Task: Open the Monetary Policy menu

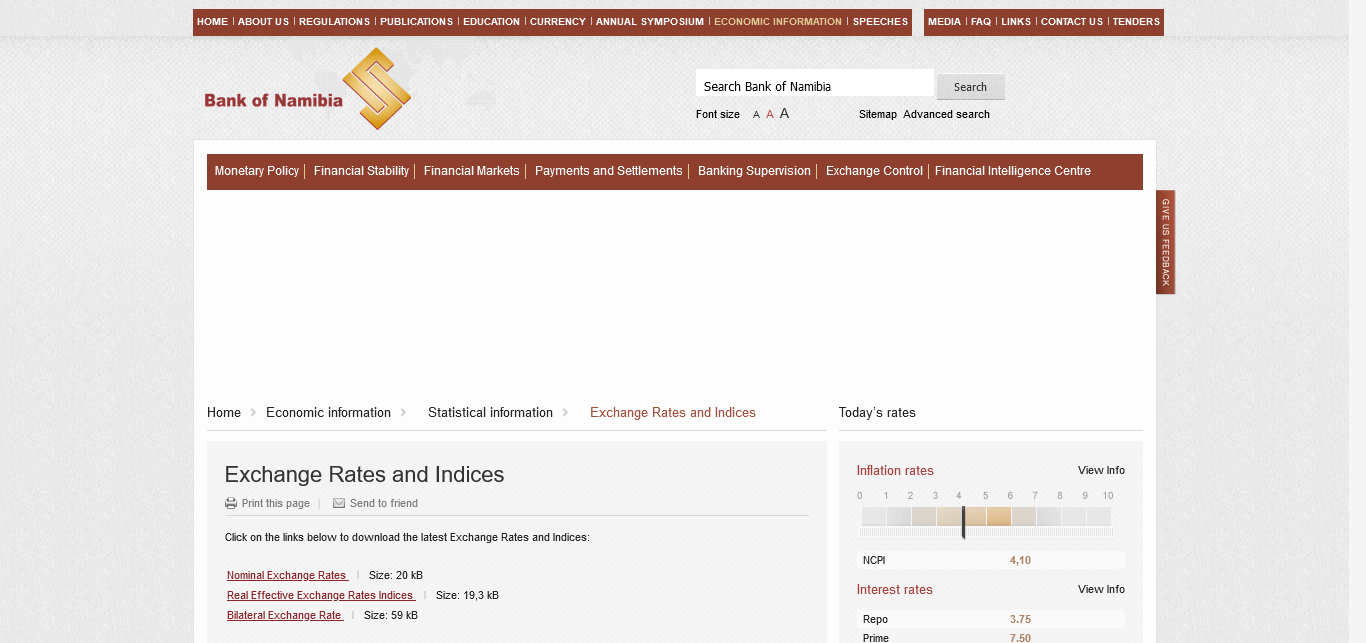Action: pos(256,171)
